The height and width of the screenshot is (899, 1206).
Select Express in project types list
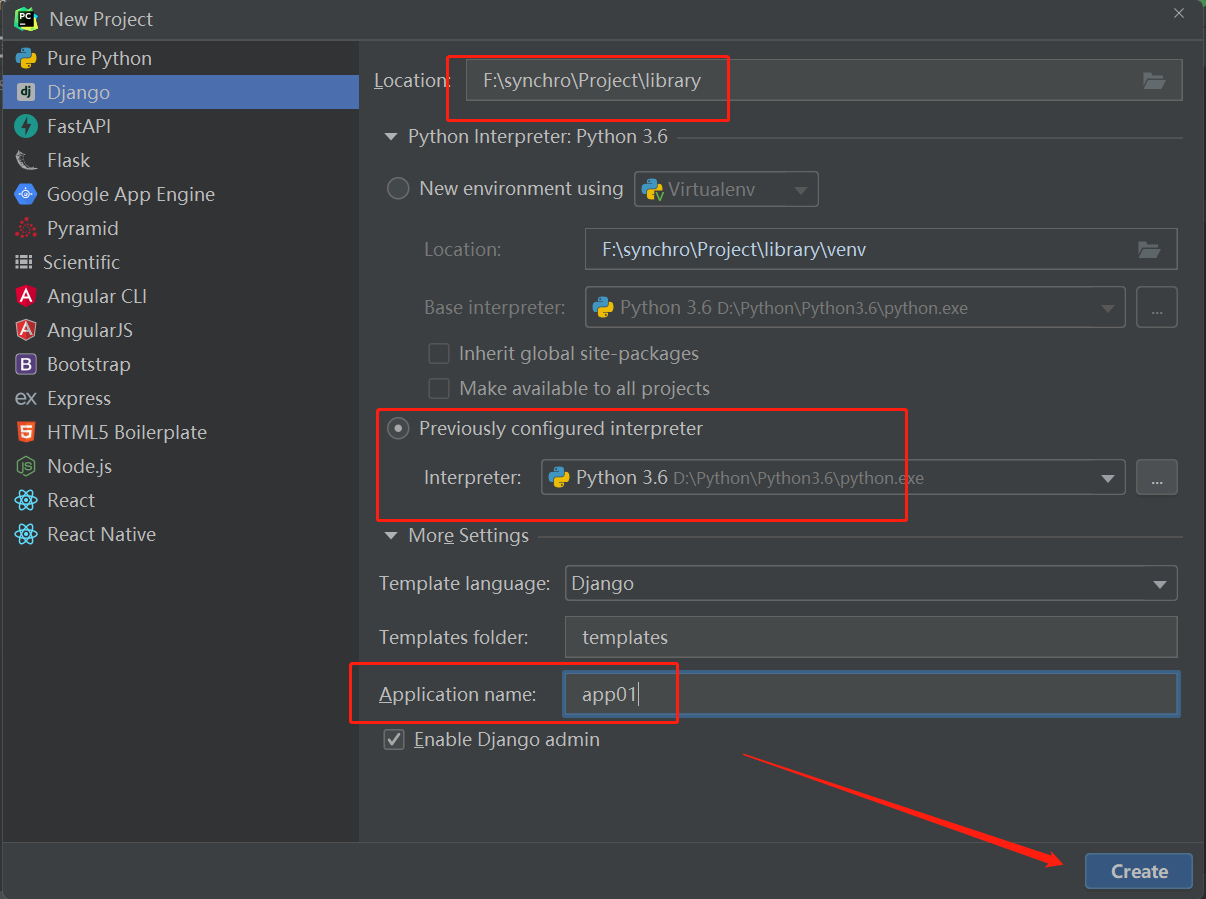point(180,398)
